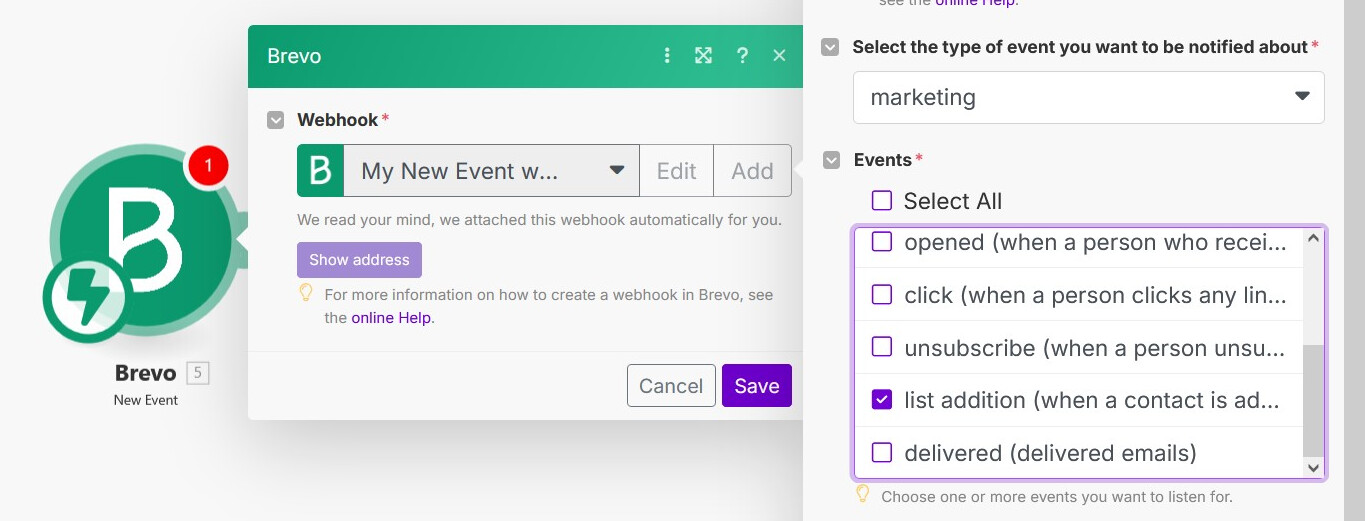Open the three-dot menu in Brevo dialog header
This screenshot has height=521, width=1365.
(x=667, y=56)
